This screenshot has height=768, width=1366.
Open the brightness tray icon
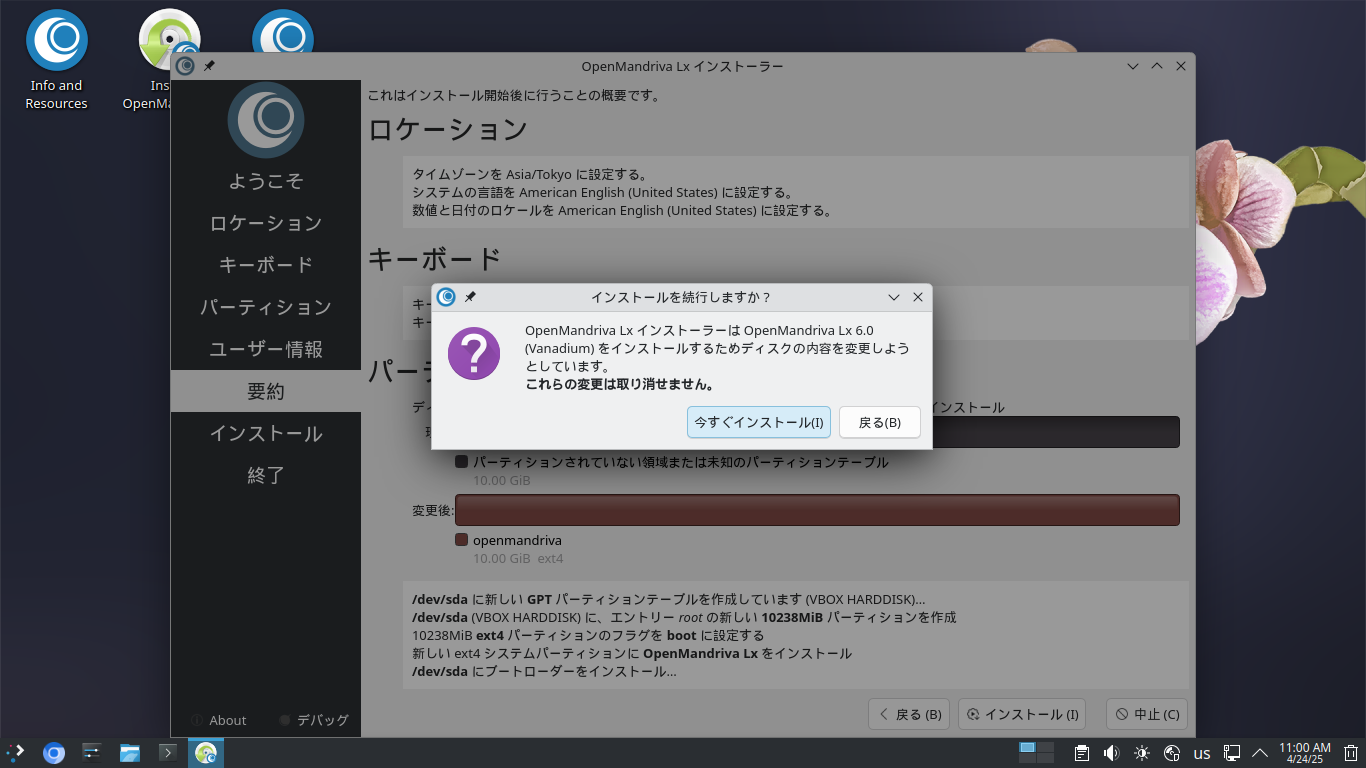coord(1142,753)
